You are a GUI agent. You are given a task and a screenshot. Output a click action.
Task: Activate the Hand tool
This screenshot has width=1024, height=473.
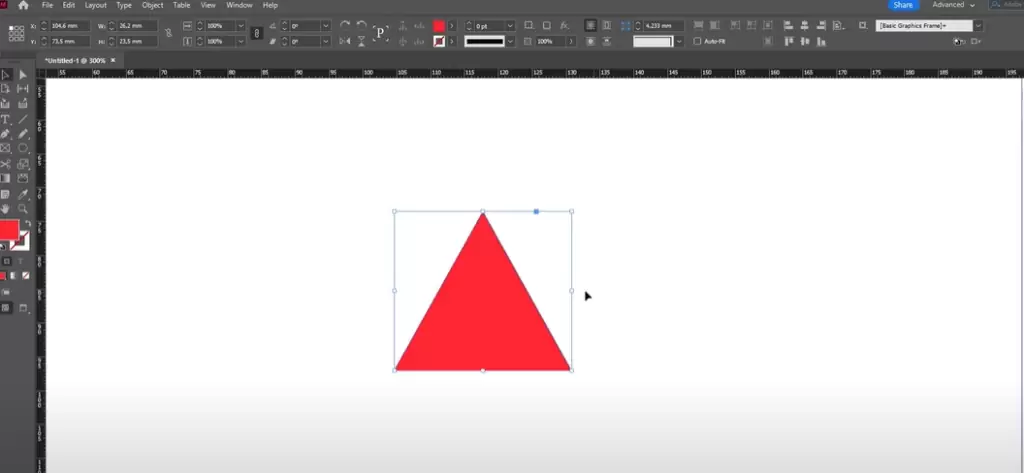(5, 208)
